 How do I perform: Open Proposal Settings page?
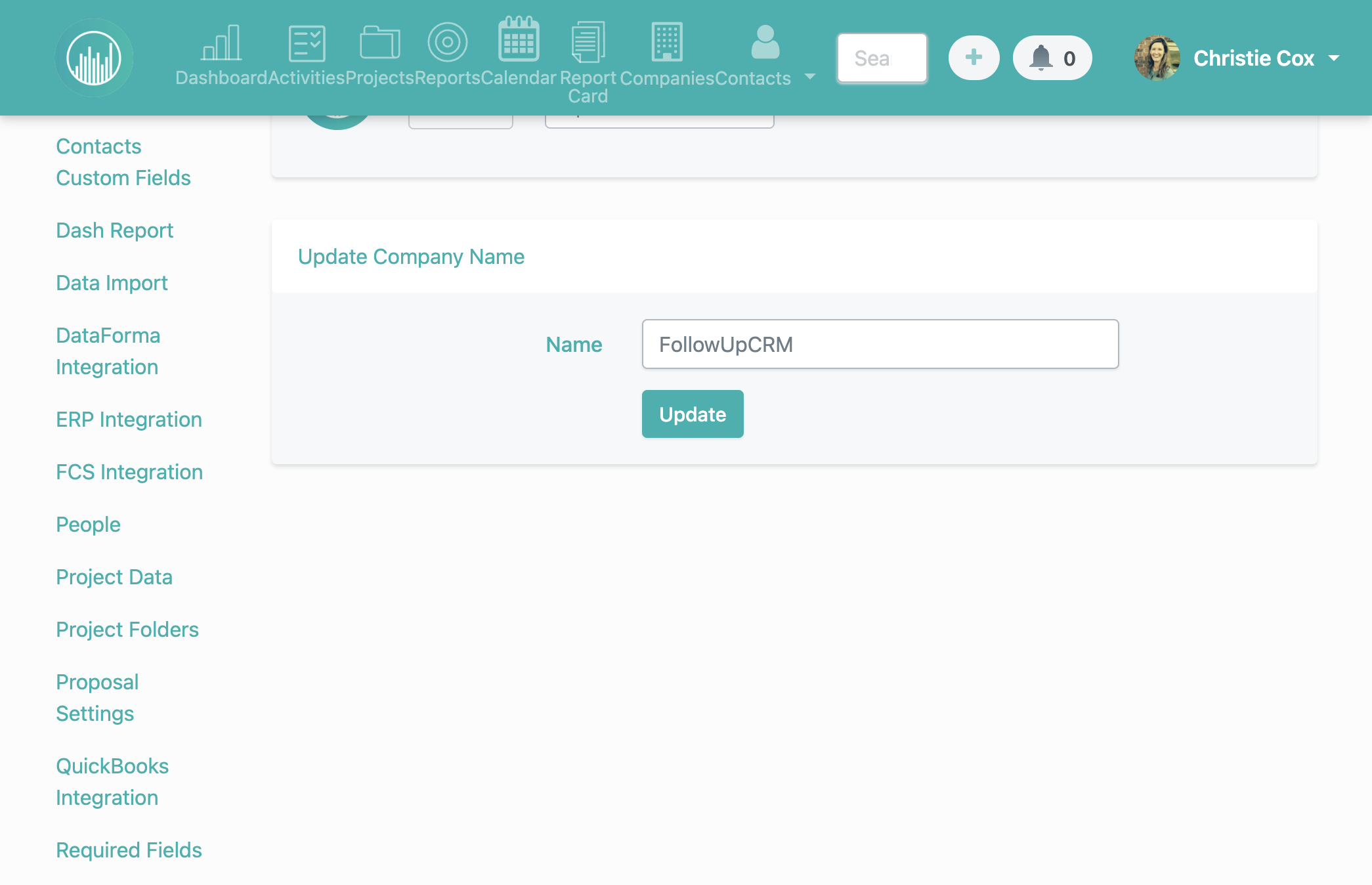click(97, 698)
